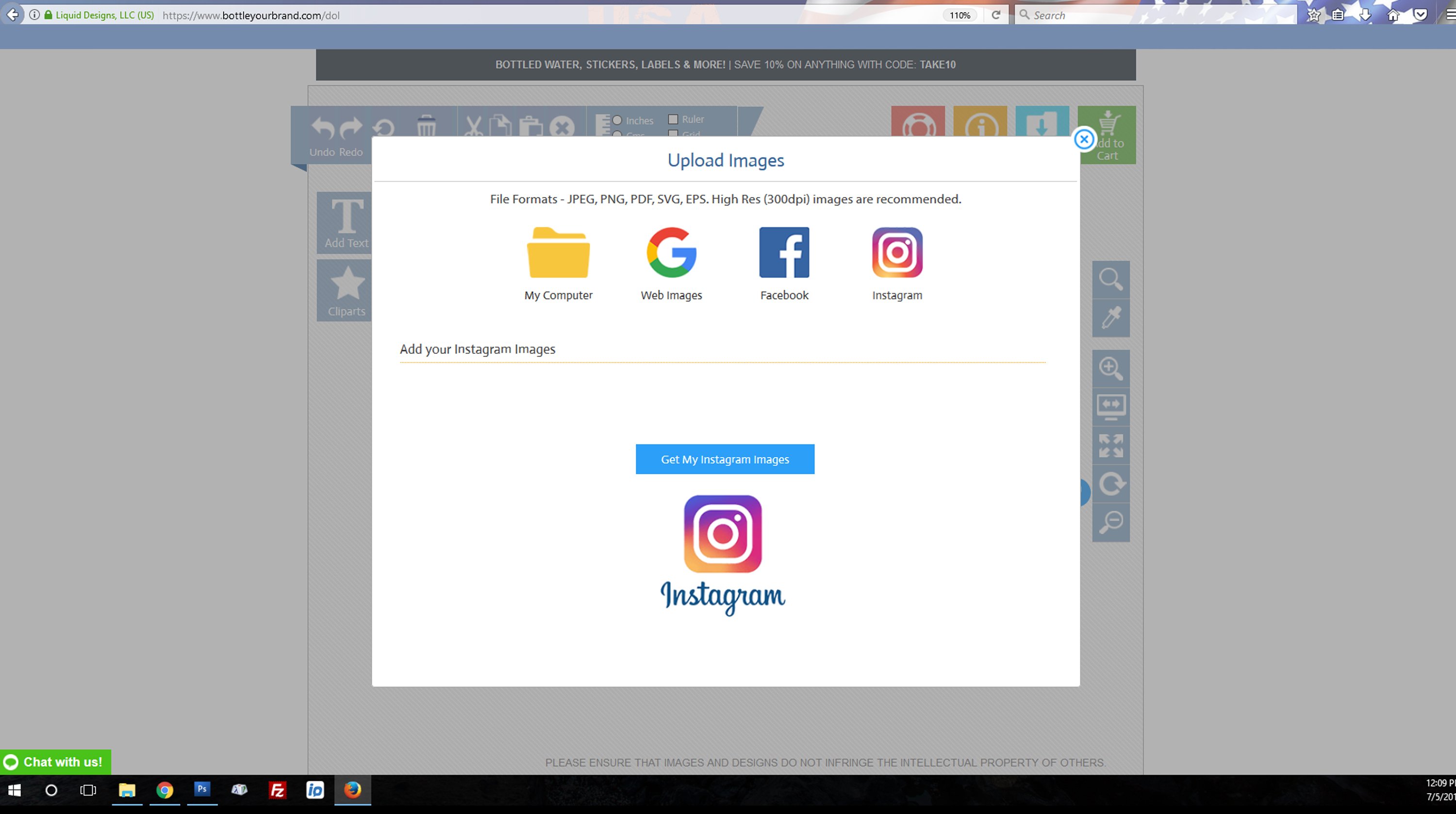The image size is (1456, 814).
Task: Click the TAKE10 promo banner
Action: click(725, 65)
